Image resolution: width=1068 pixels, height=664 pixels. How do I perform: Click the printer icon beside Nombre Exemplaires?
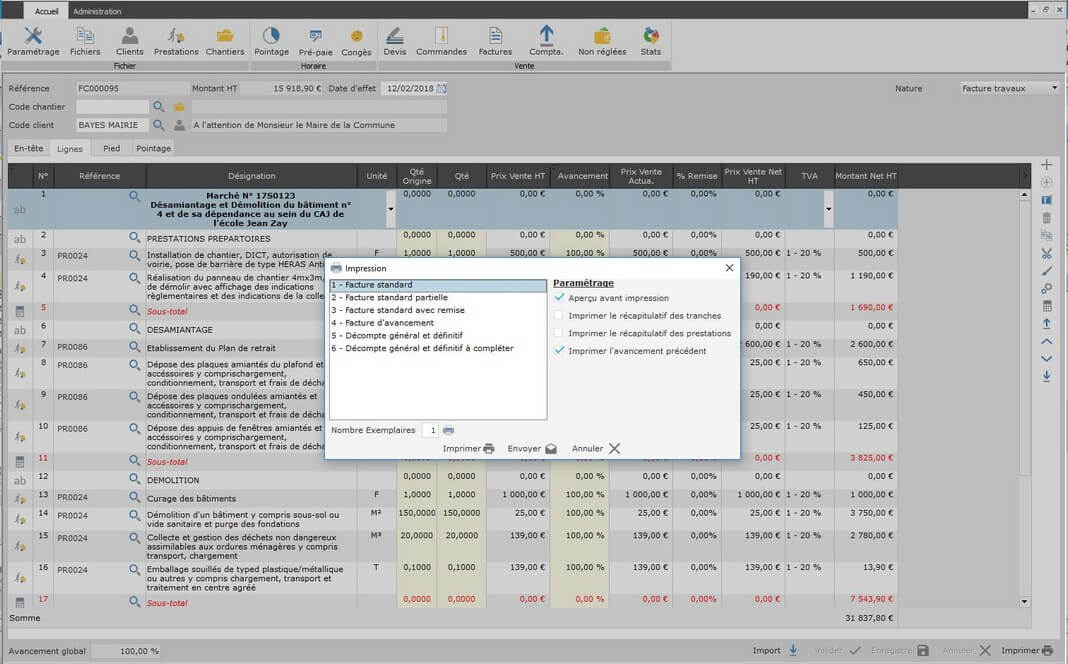(448, 430)
